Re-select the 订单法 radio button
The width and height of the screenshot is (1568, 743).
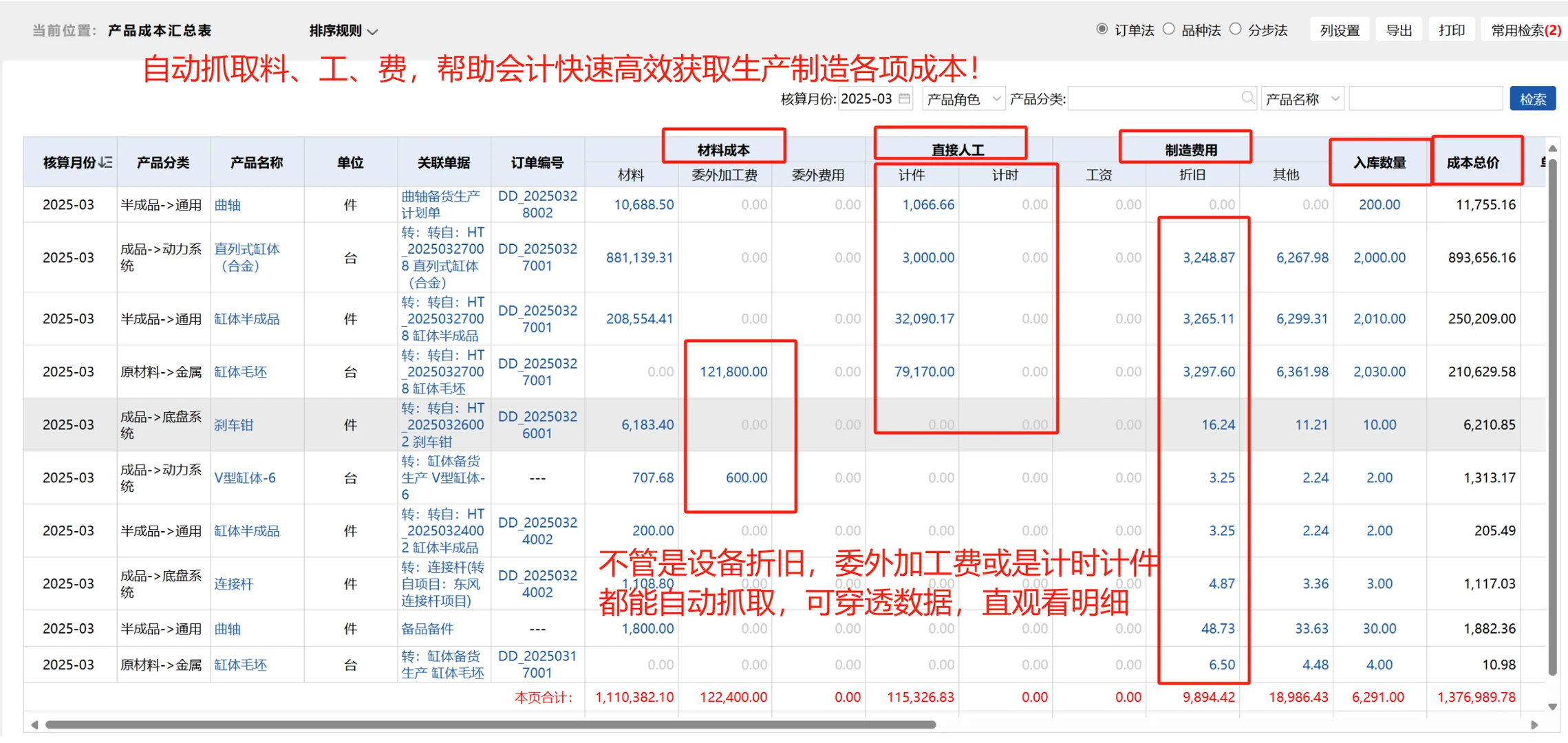pyautogui.click(x=1104, y=28)
